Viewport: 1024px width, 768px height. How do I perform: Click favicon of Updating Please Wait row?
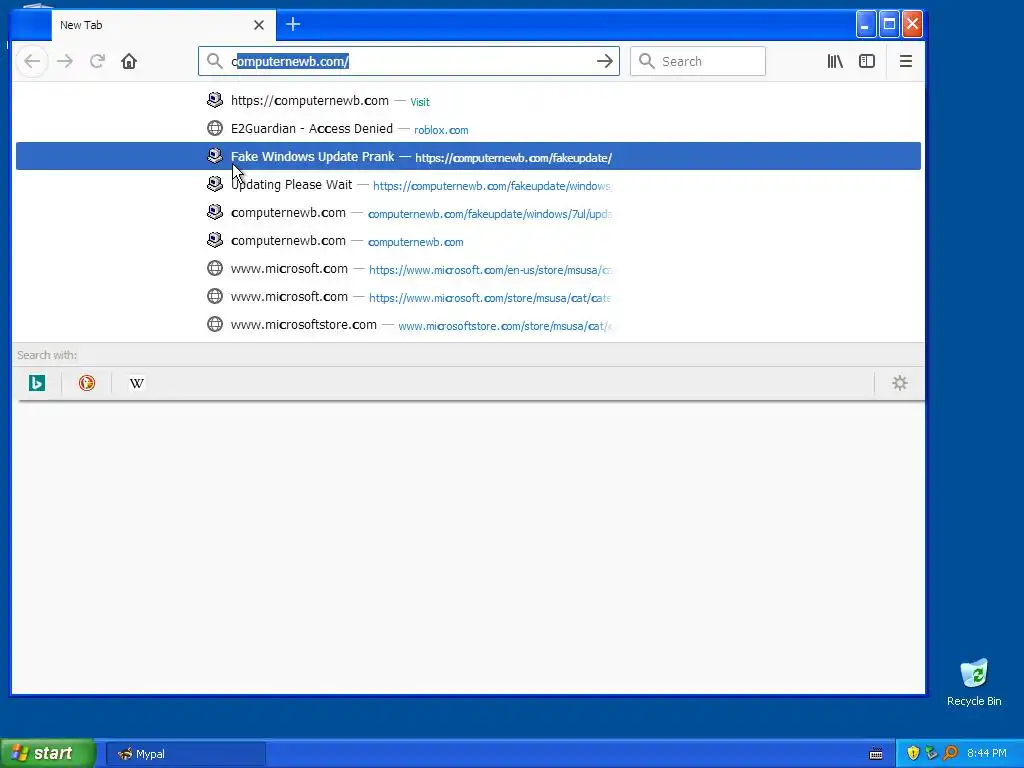click(215, 184)
